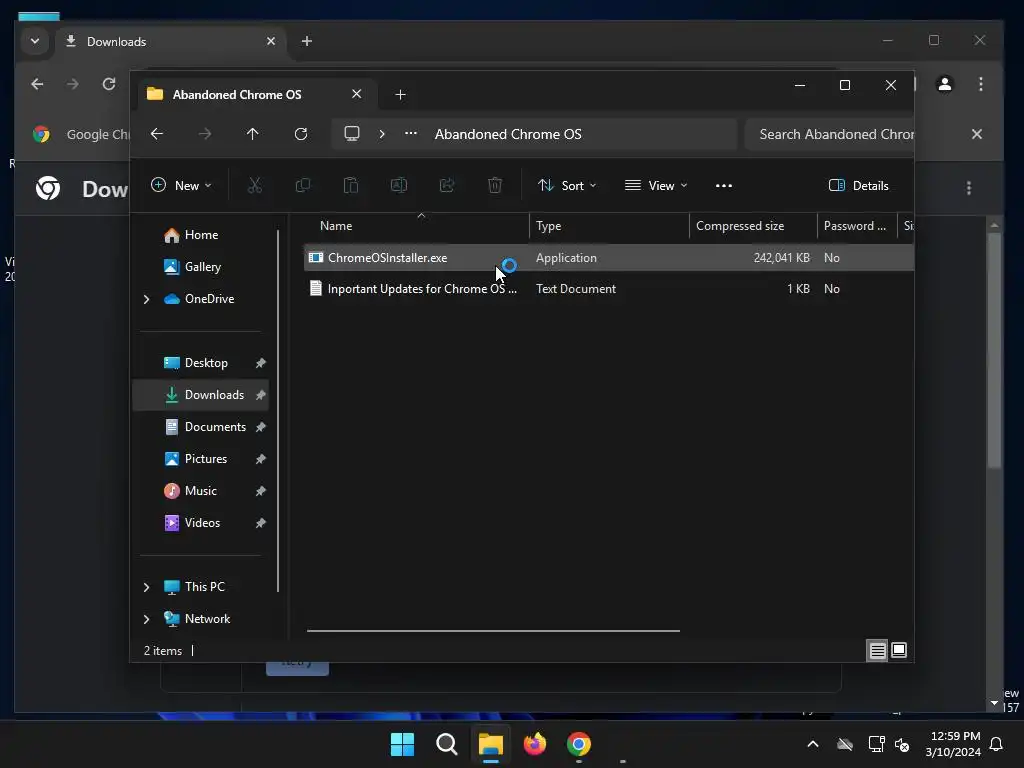Open Videos quick access folder

[201, 523]
